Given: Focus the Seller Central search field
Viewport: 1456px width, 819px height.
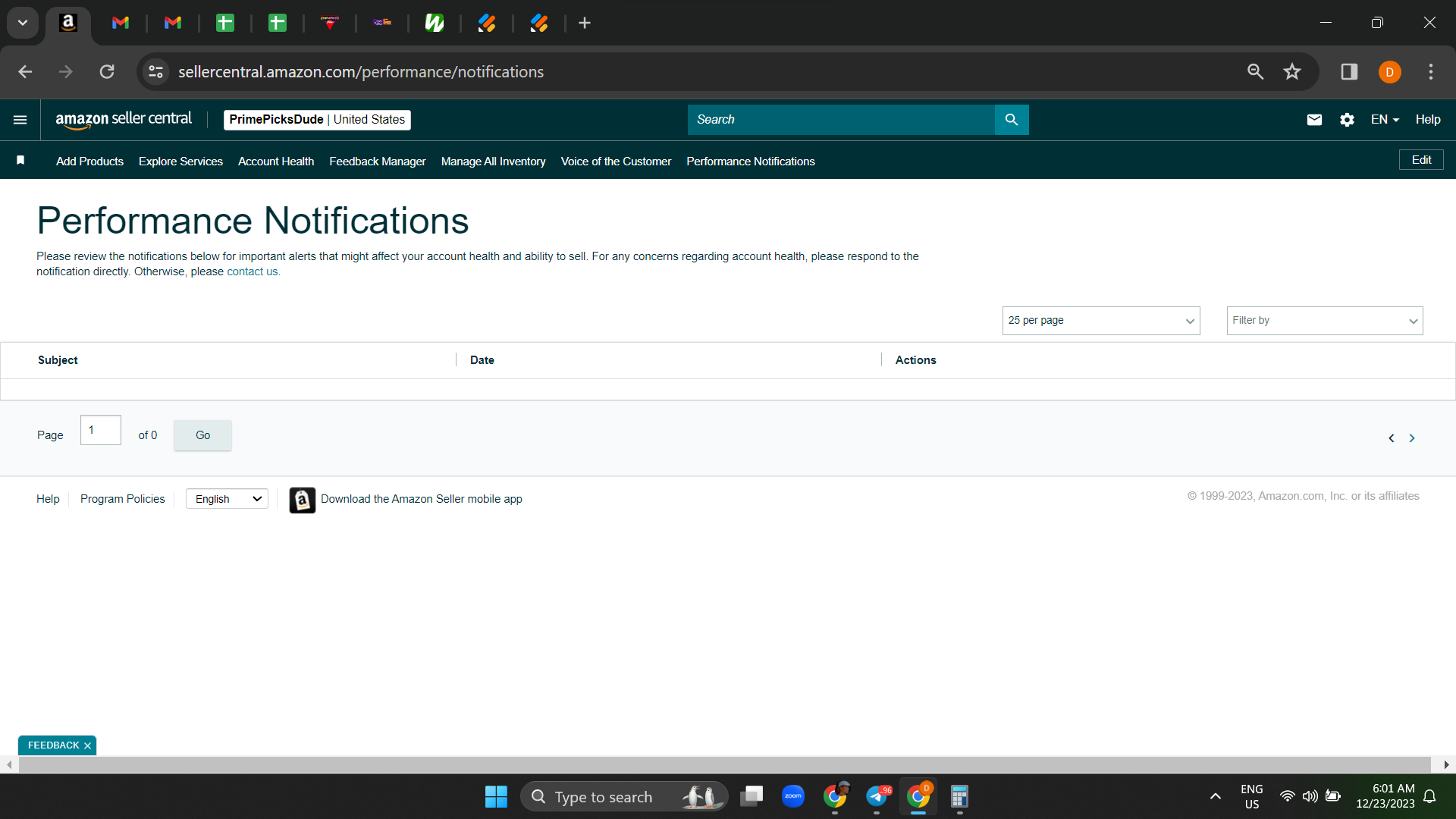Looking at the screenshot, I should pos(841,120).
